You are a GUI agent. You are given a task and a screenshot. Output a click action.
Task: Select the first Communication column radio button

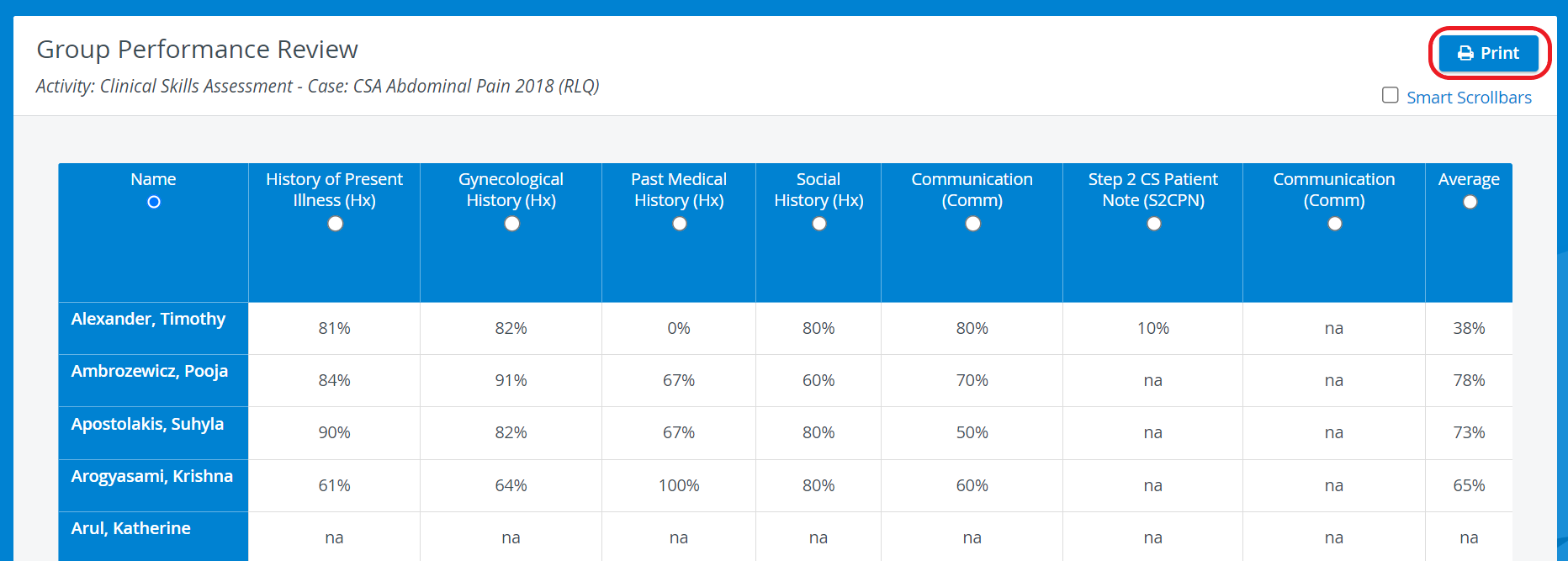[x=972, y=224]
